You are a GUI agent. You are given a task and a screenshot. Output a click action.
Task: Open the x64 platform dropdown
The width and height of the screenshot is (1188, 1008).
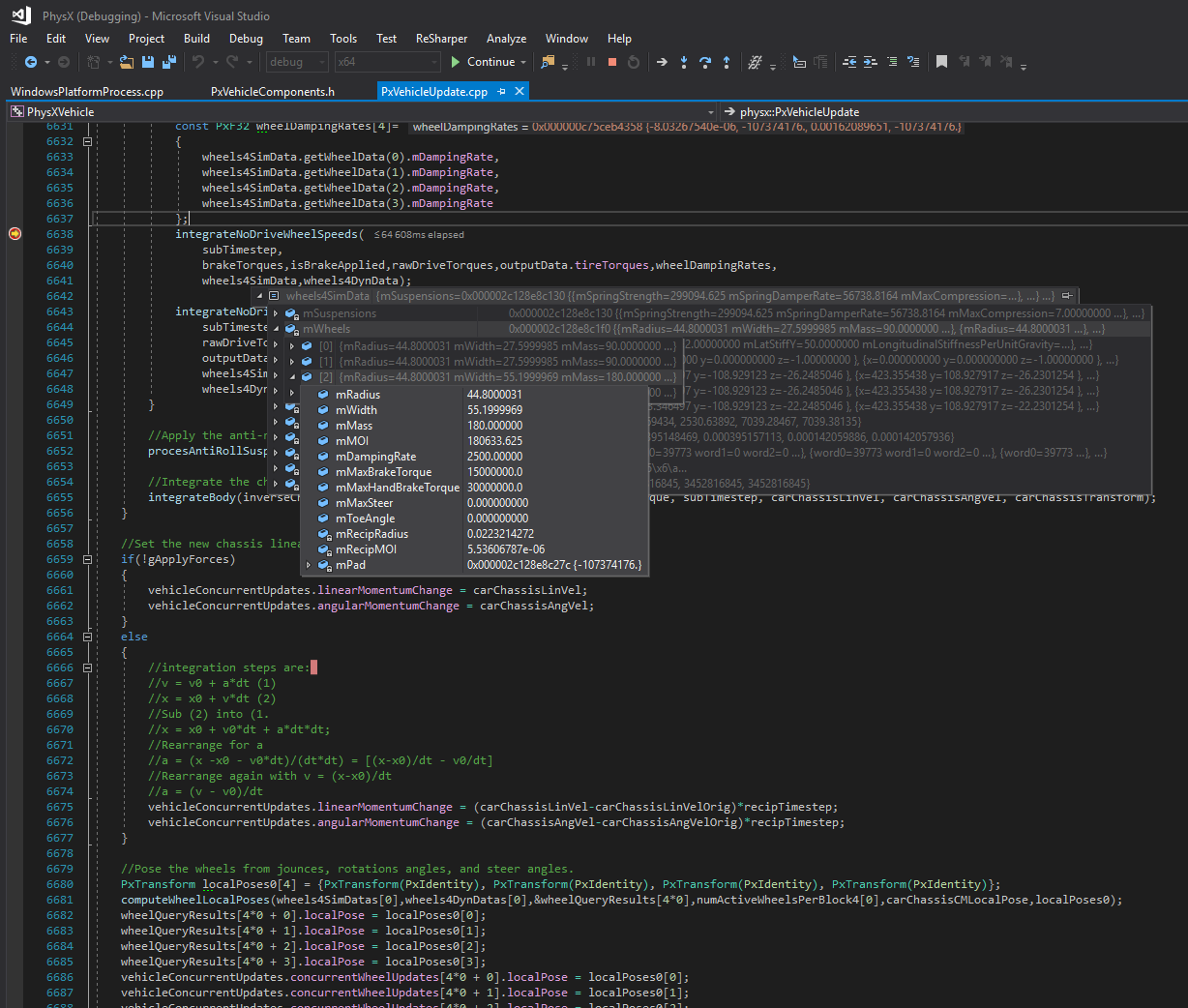click(x=387, y=62)
